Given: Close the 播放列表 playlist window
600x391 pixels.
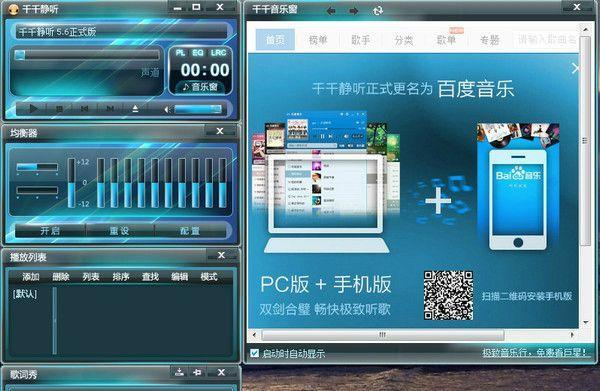Looking at the screenshot, I should 221,255.
